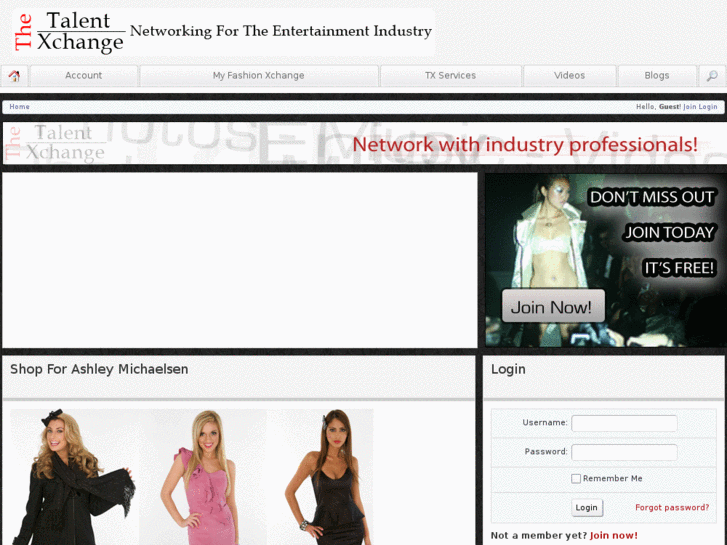This screenshot has width=727, height=545.
Task: Click the Login submit button
Action: point(587,507)
